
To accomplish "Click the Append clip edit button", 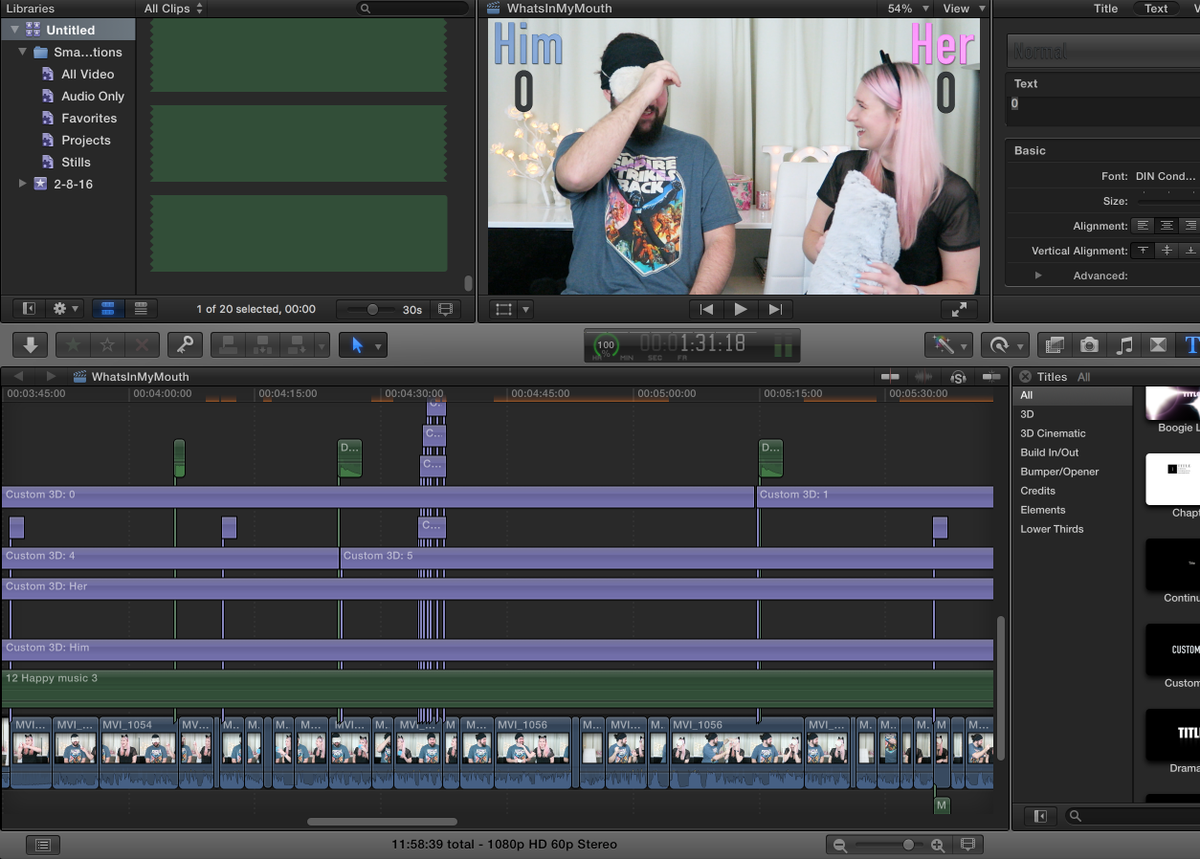I will 298,345.
